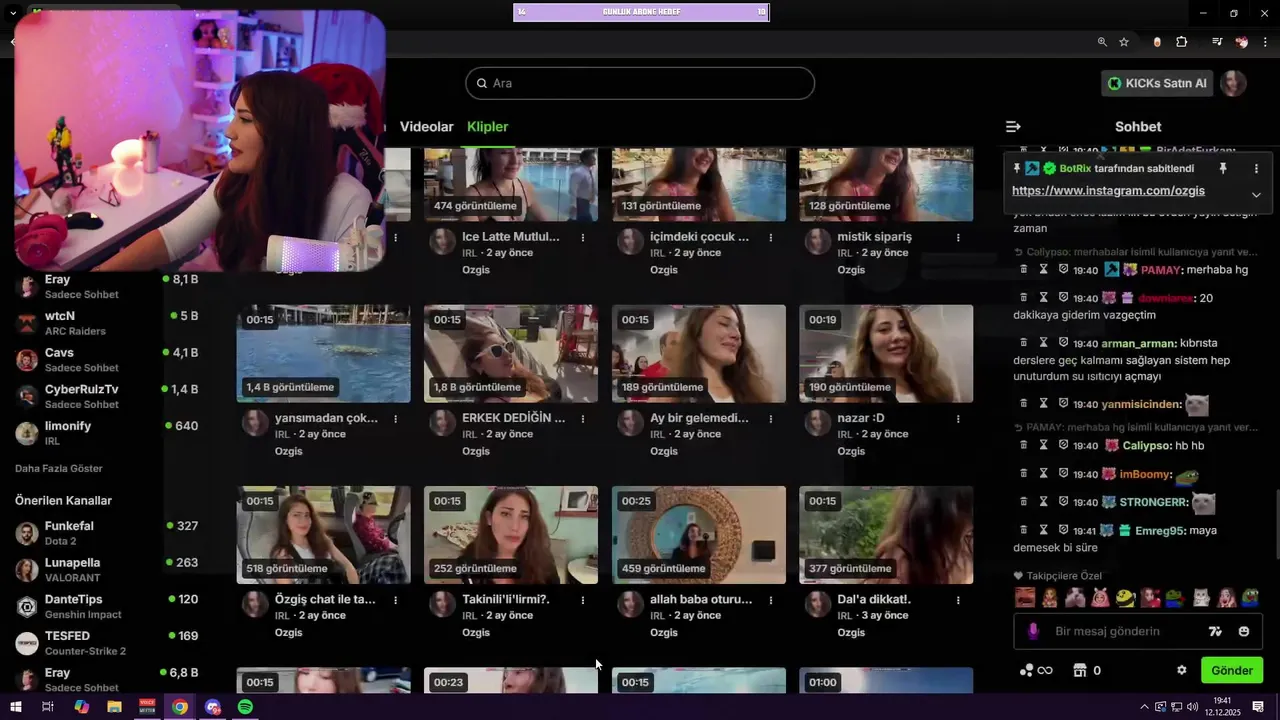Send message with Gönder button
Image resolution: width=1280 pixels, height=720 pixels.
(1231, 670)
